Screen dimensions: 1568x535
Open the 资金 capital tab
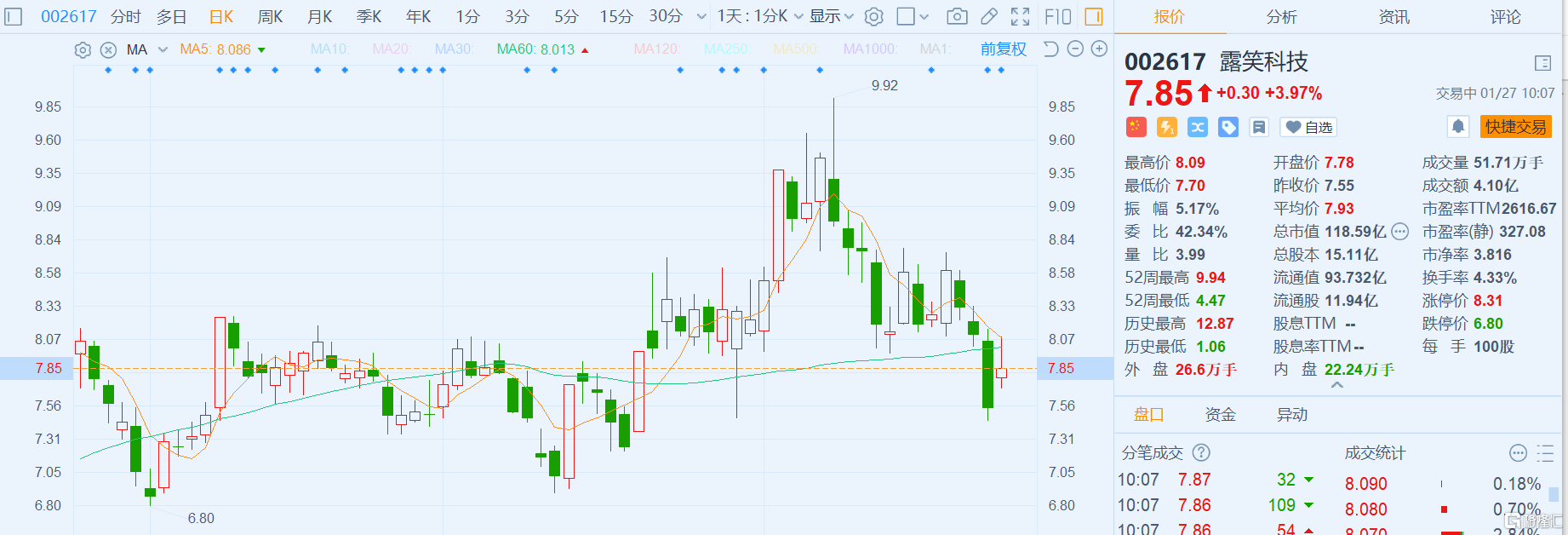pos(1220,415)
